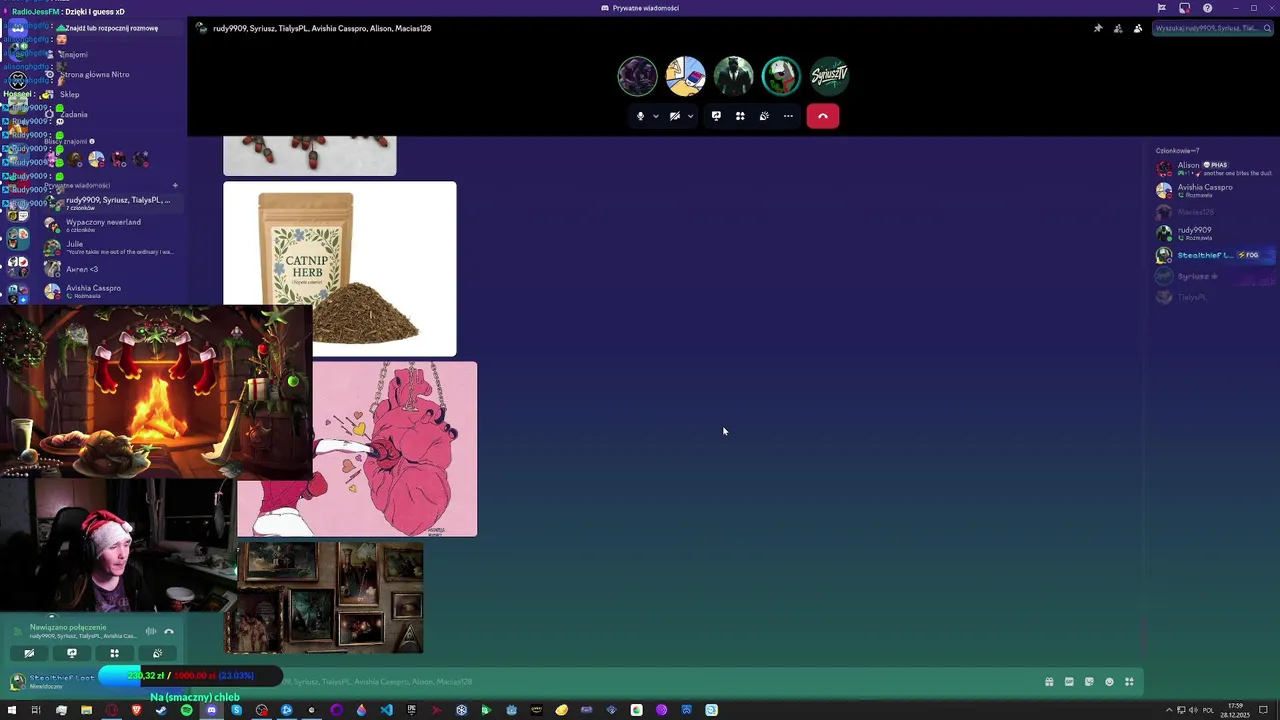
Task: Open Discord from the taskbar
Action: [211, 710]
